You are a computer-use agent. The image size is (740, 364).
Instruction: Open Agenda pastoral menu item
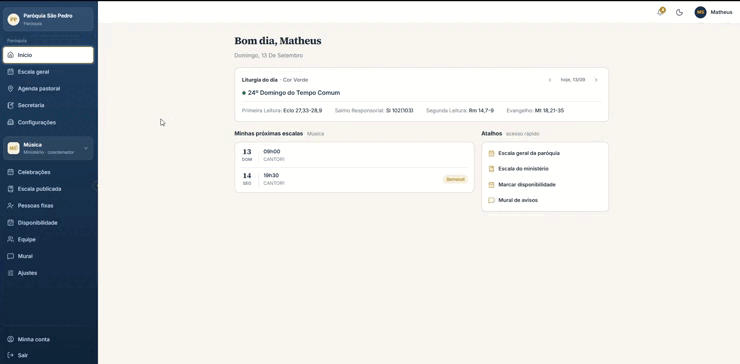48,89
